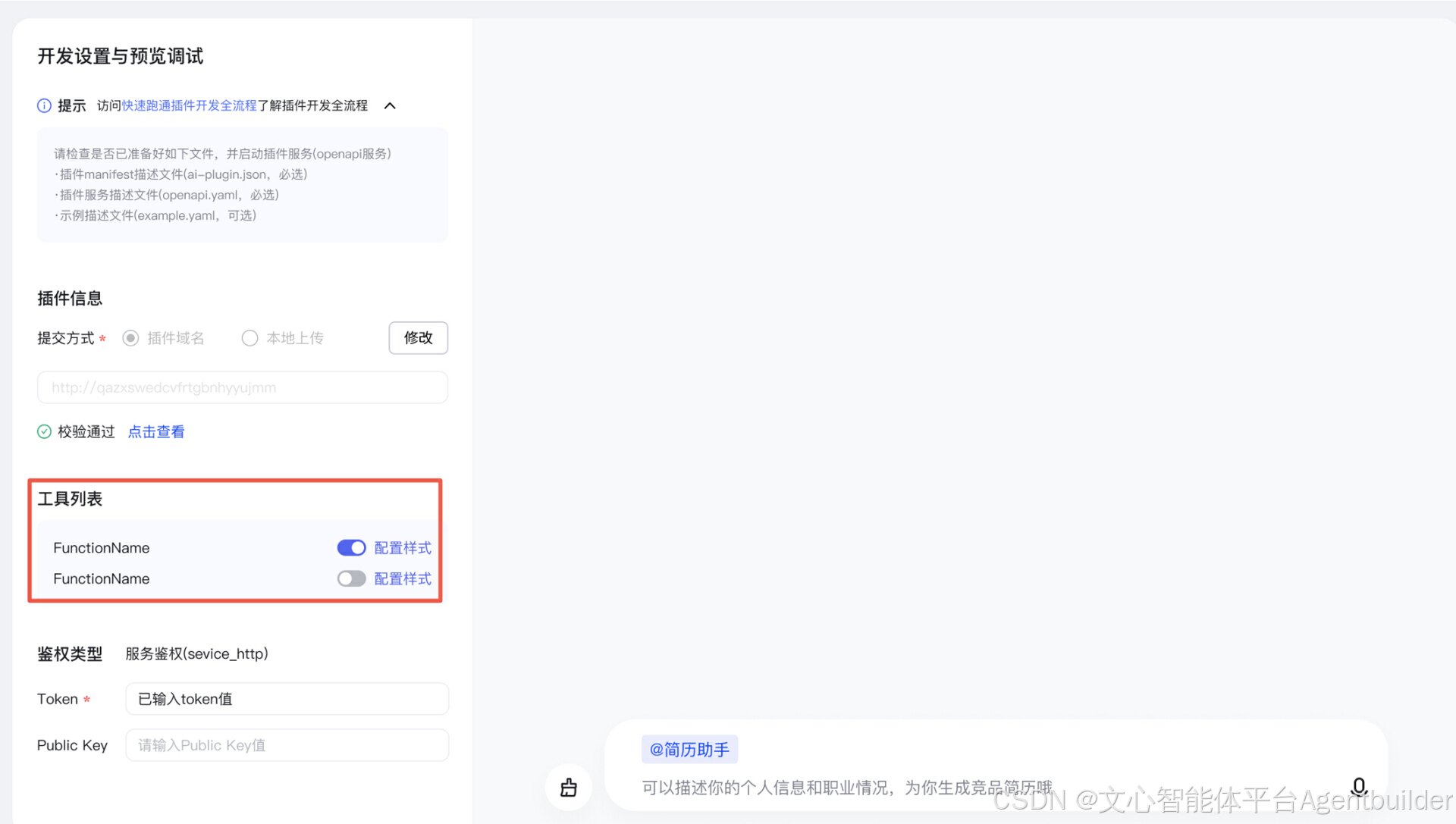The width and height of the screenshot is (1456, 824).
Task: Click the plugin domain URL input field
Action: click(x=242, y=387)
